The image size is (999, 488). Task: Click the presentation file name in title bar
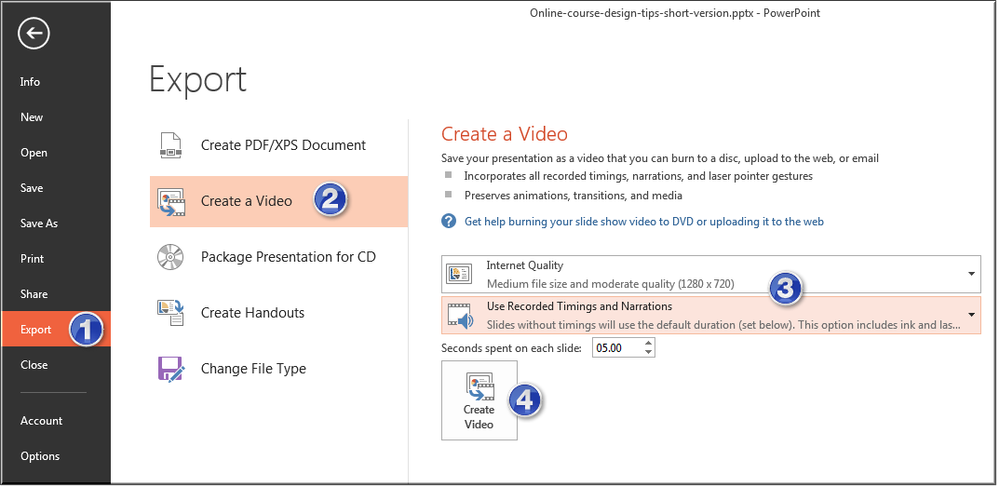click(644, 13)
